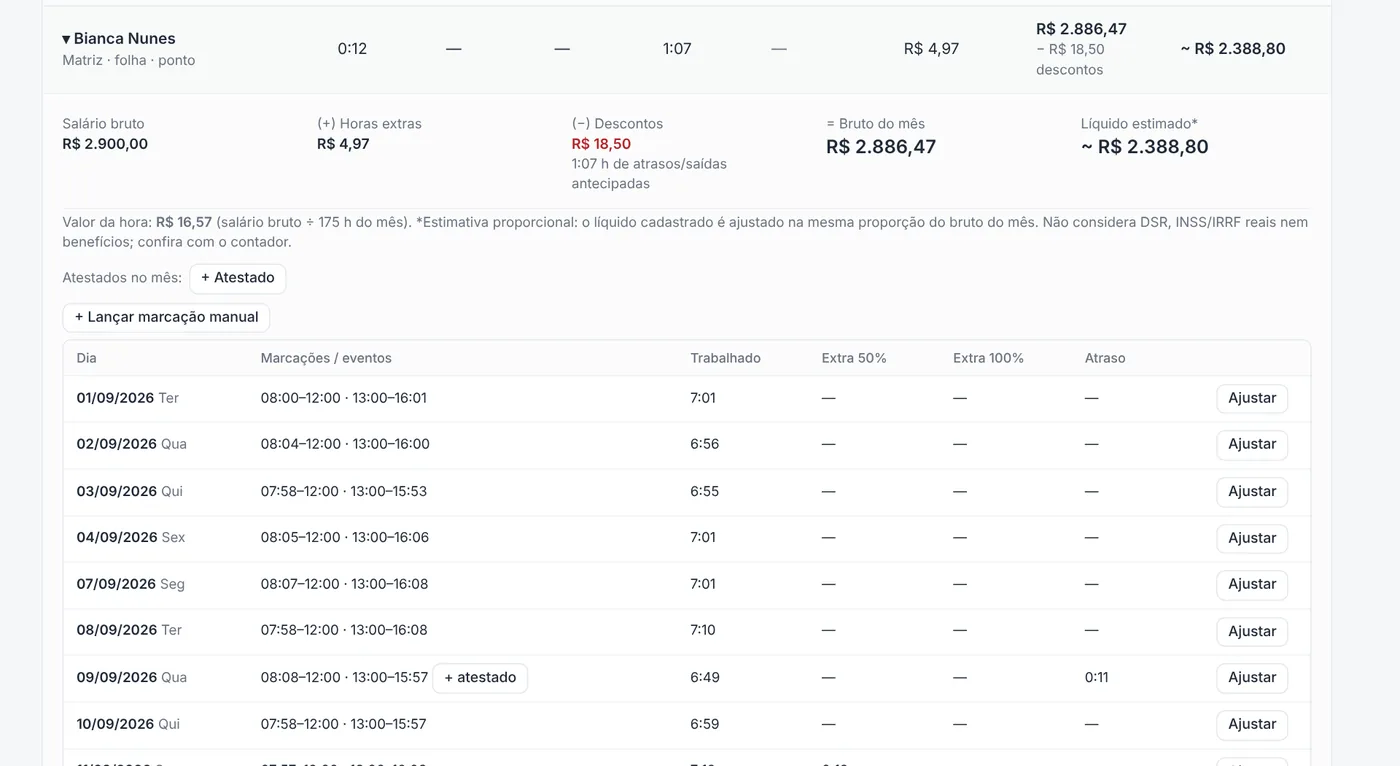Select the 0:11 delay value

[1096, 677]
